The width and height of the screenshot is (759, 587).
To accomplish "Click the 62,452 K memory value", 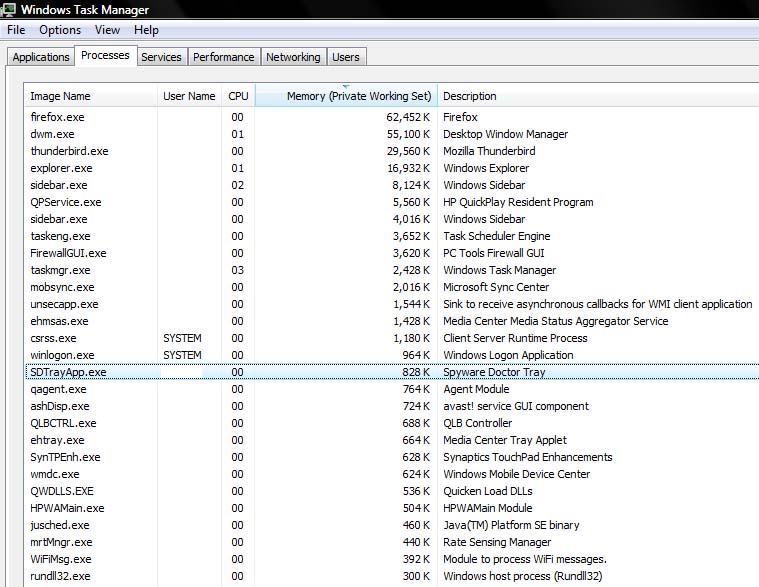I will pos(408,117).
